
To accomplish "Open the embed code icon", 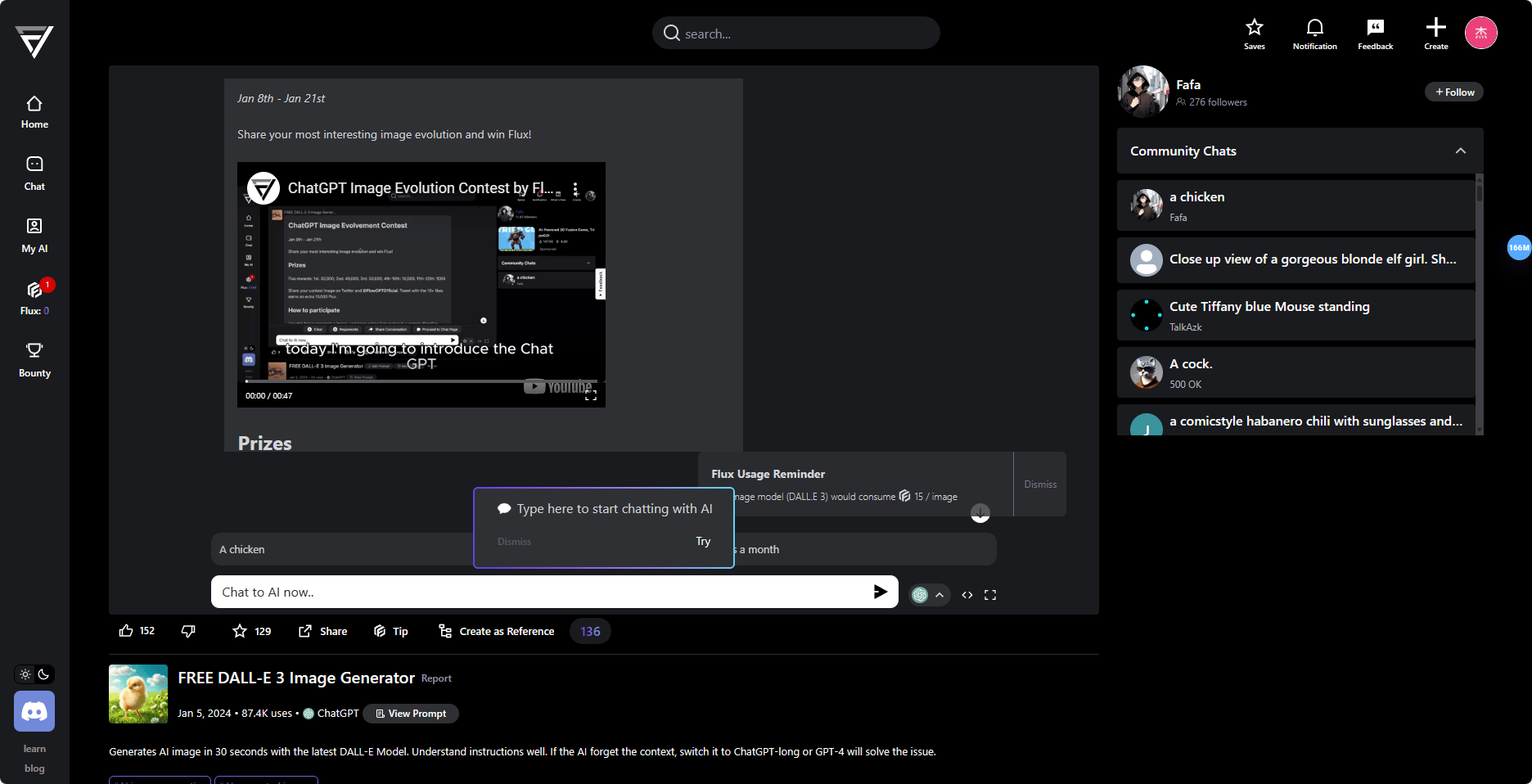I will pos(967,595).
